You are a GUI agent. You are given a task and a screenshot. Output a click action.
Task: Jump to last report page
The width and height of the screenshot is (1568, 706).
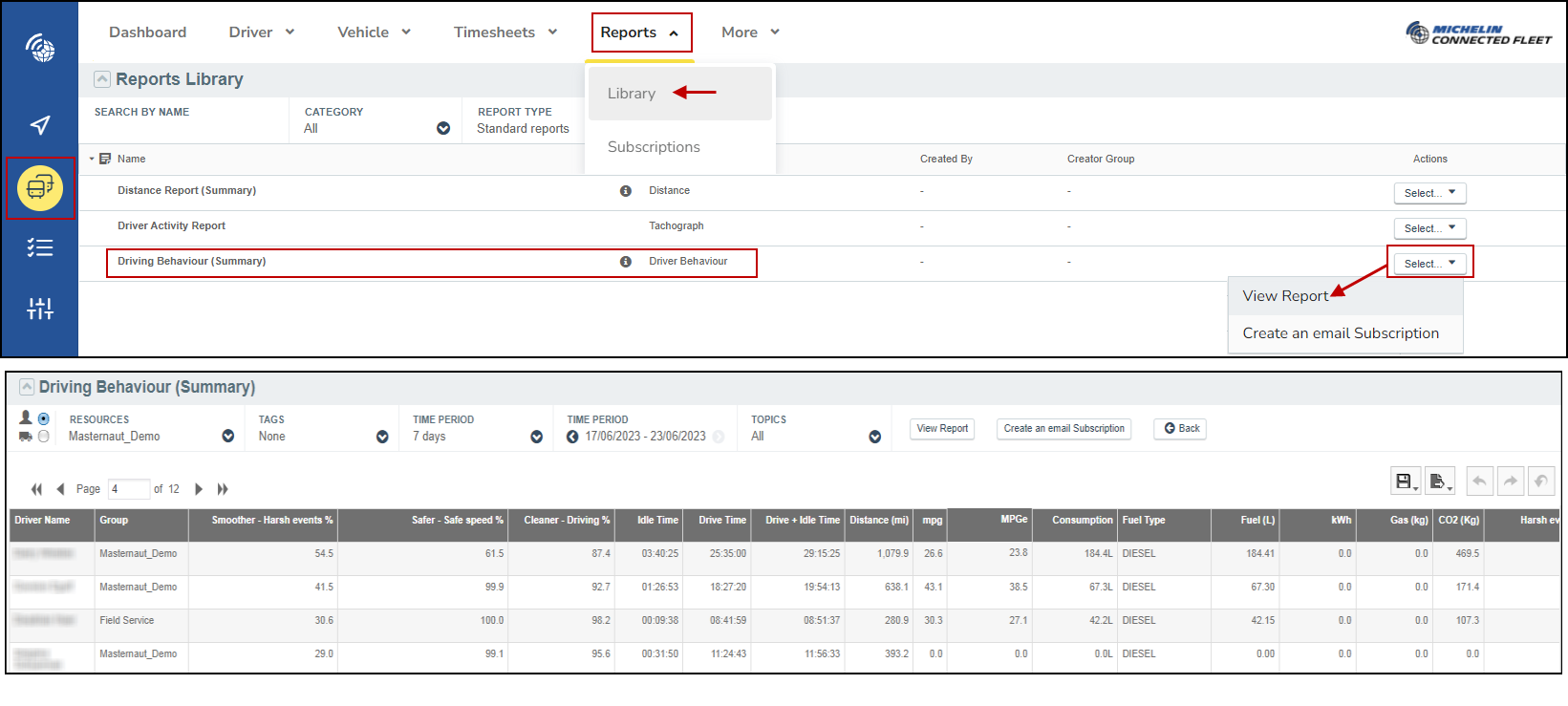click(x=223, y=489)
